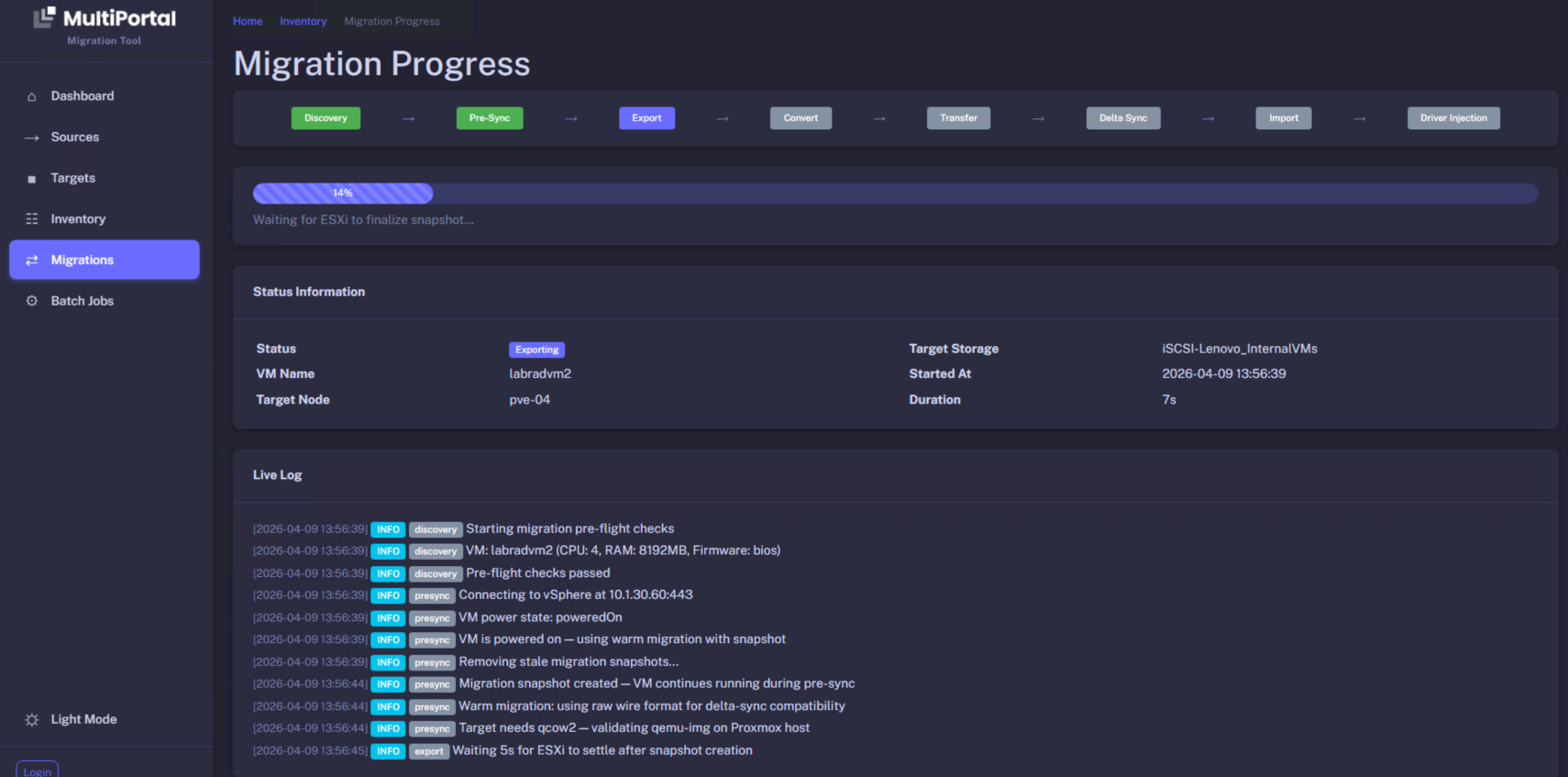
Task: Click the Inventory list icon
Action: pyautogui.click(x=32, y=219)
